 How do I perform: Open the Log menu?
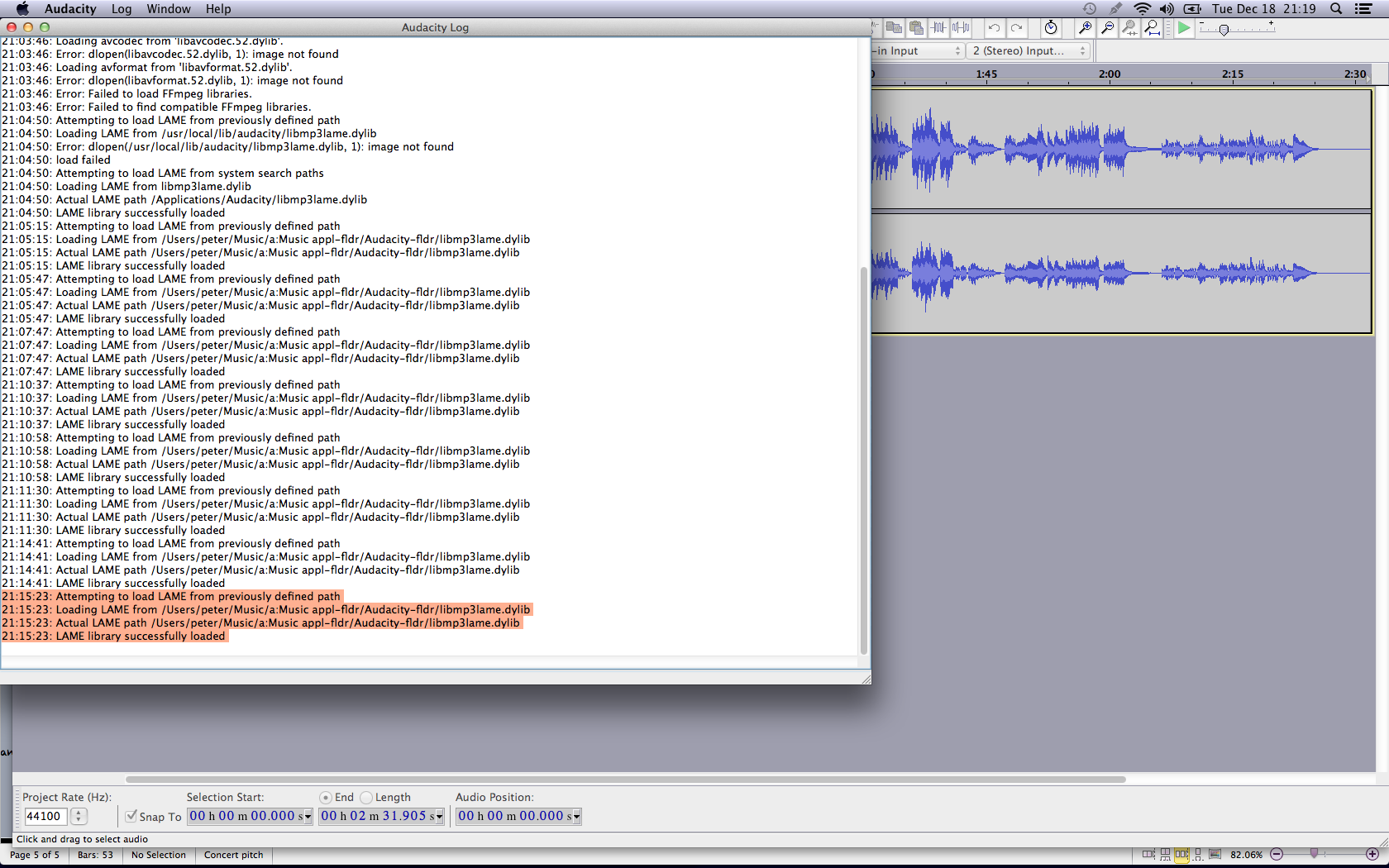click(122, 9)
